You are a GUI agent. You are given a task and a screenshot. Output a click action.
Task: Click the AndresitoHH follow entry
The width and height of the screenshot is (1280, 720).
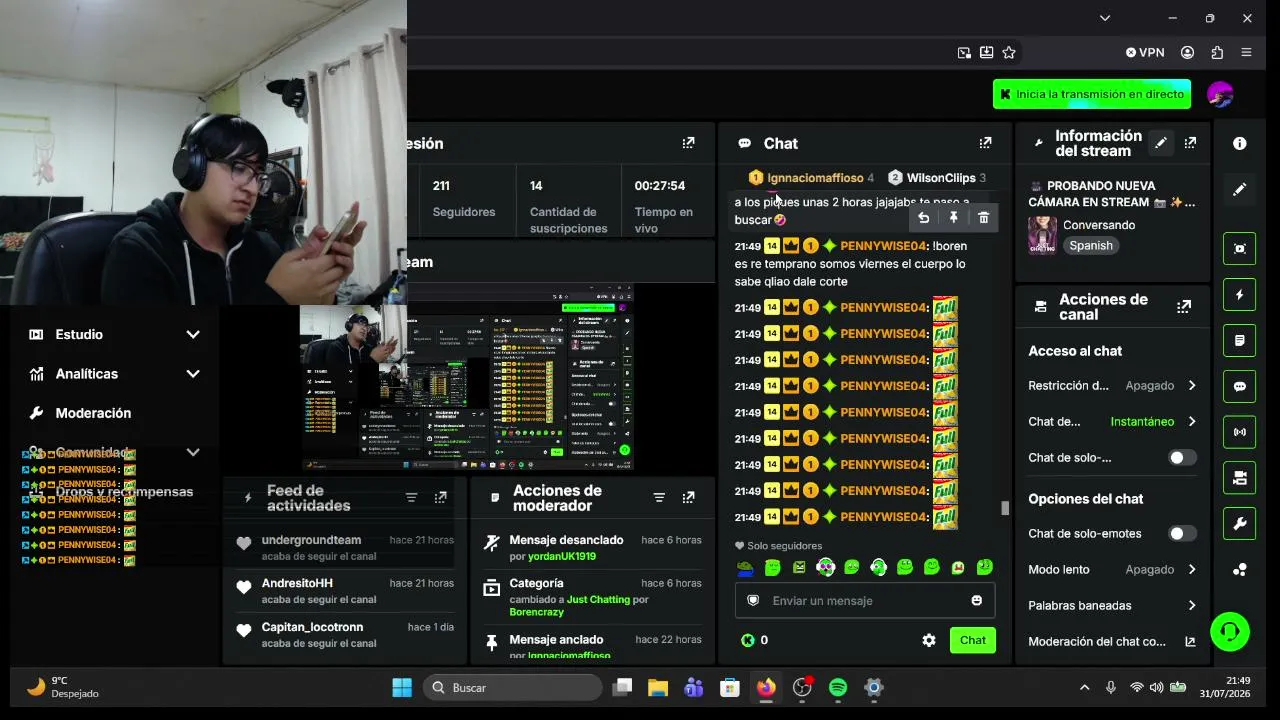(344, 591)
